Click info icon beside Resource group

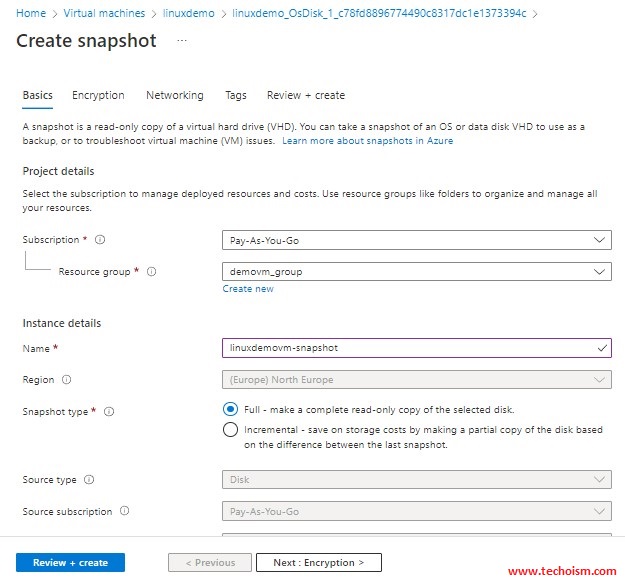click(151, 272)
